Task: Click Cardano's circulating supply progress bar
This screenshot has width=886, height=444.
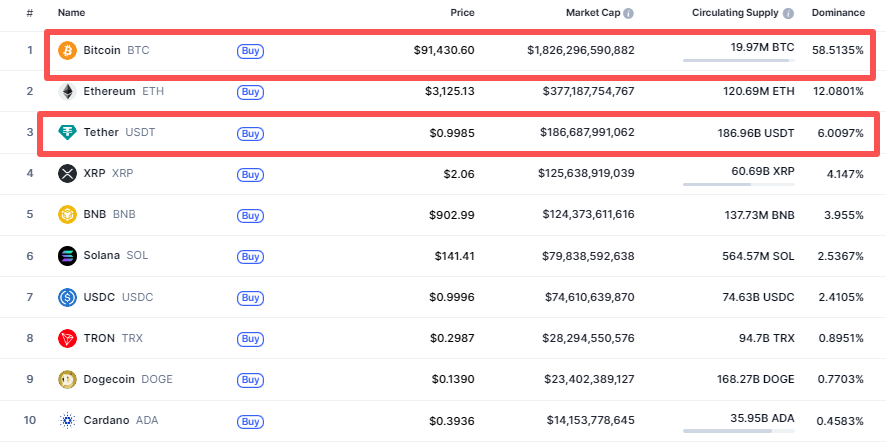Action: 739,430
